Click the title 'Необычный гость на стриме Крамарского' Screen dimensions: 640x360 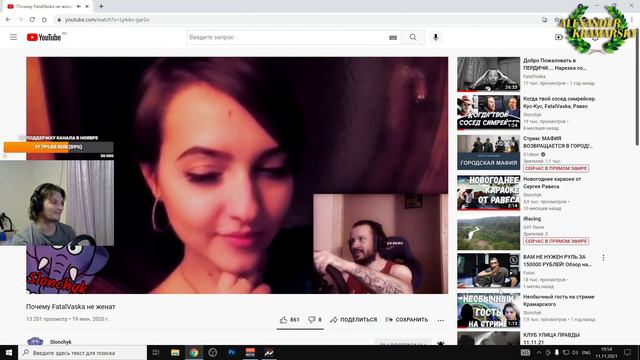(x=559, y=300)
